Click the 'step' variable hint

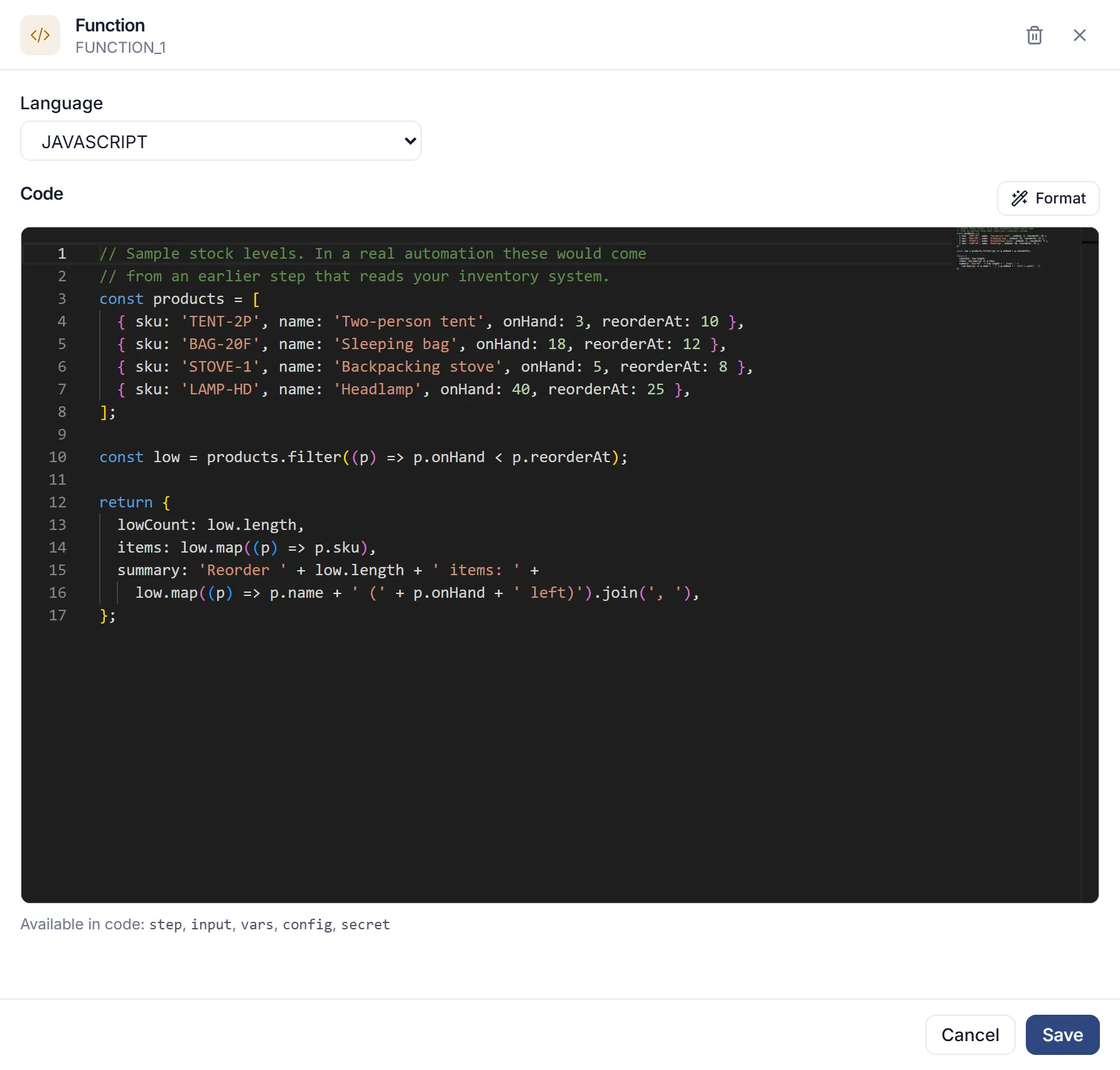pos(165,924)
